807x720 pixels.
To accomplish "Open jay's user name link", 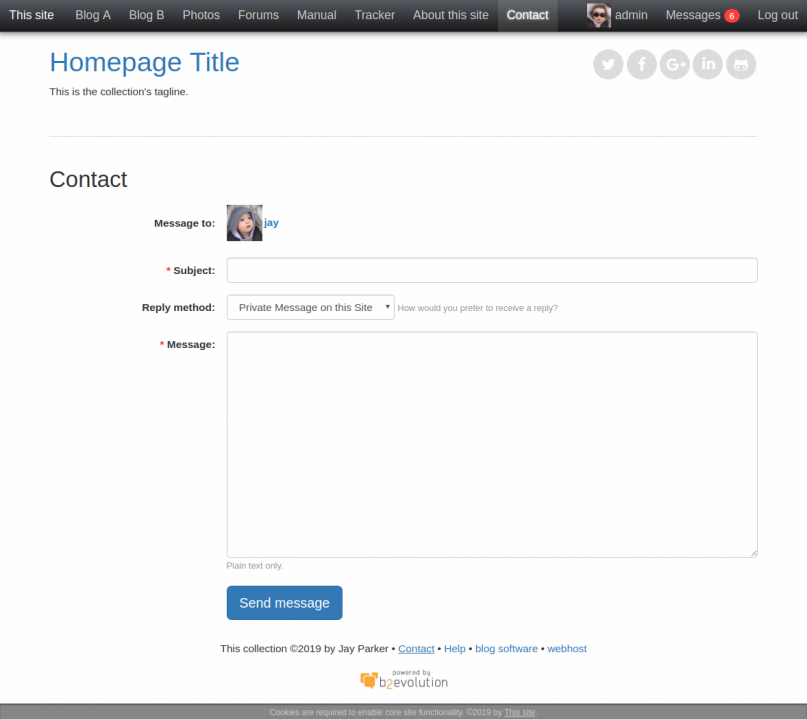I will pos(271,223).
